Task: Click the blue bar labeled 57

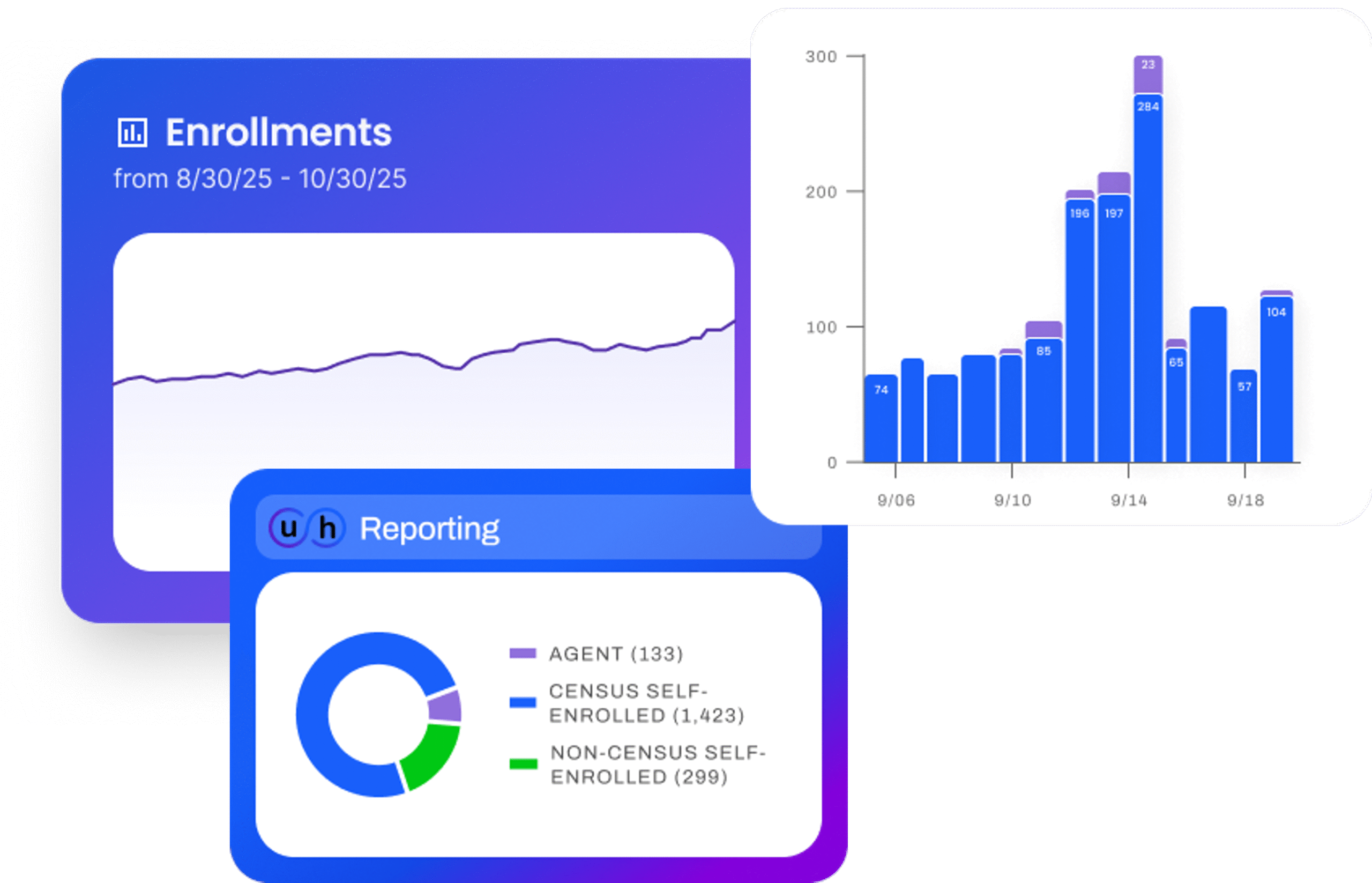Action: (1243, 415)
